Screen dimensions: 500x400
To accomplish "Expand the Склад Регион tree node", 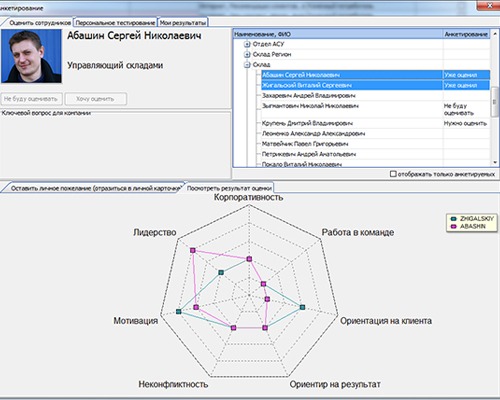I will pos(247,54).
